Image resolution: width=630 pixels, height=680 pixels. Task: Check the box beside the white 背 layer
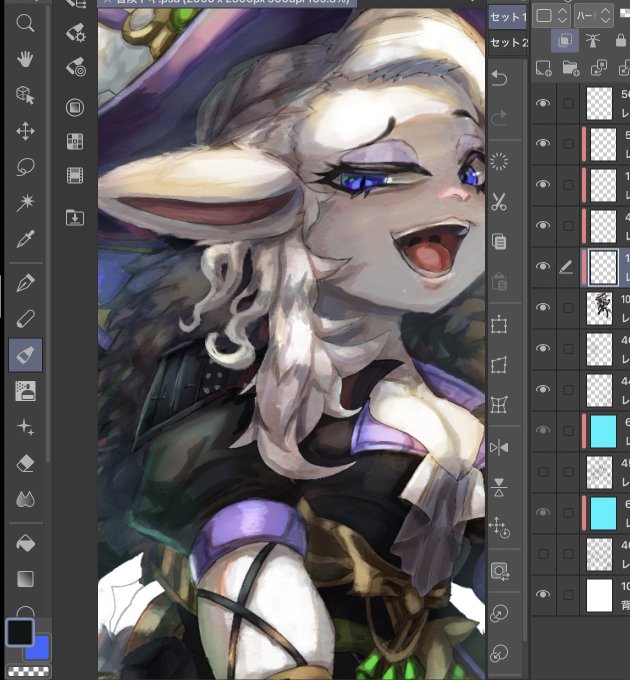[x=568, y=595]
